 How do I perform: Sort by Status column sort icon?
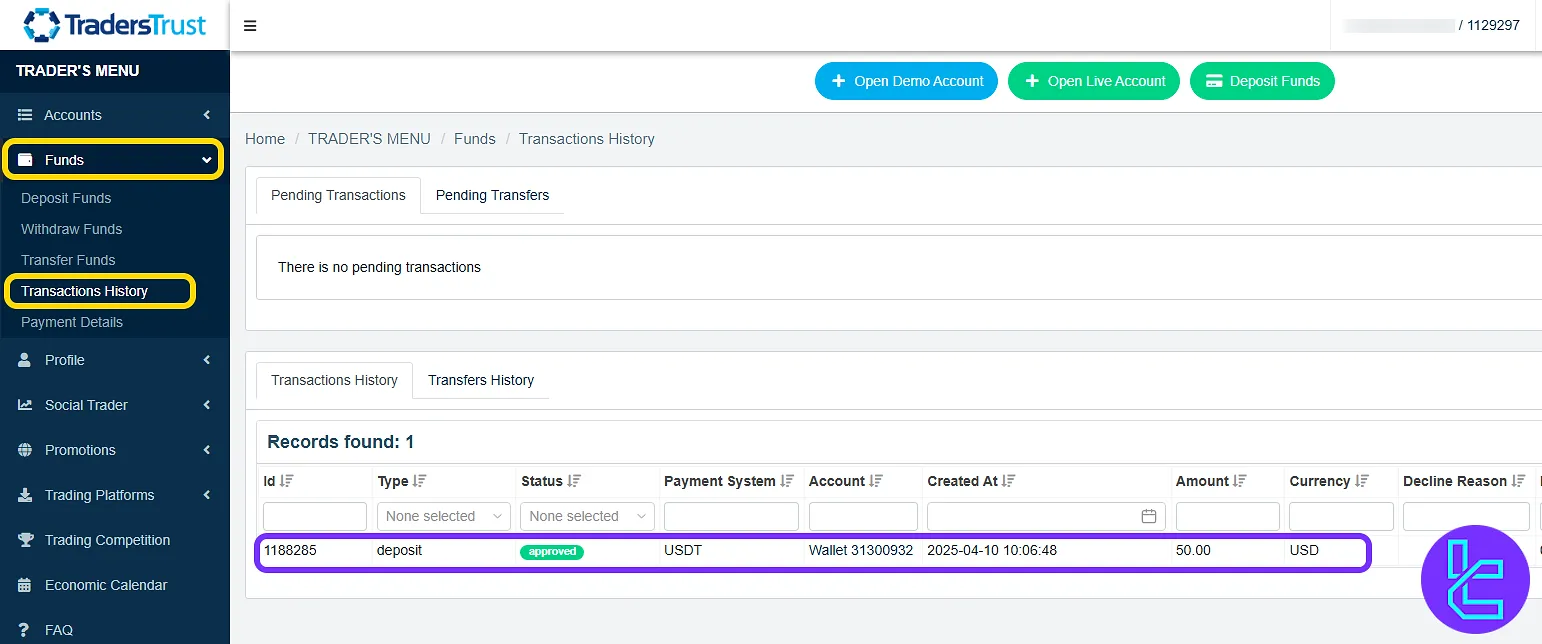tap(574, 481)
